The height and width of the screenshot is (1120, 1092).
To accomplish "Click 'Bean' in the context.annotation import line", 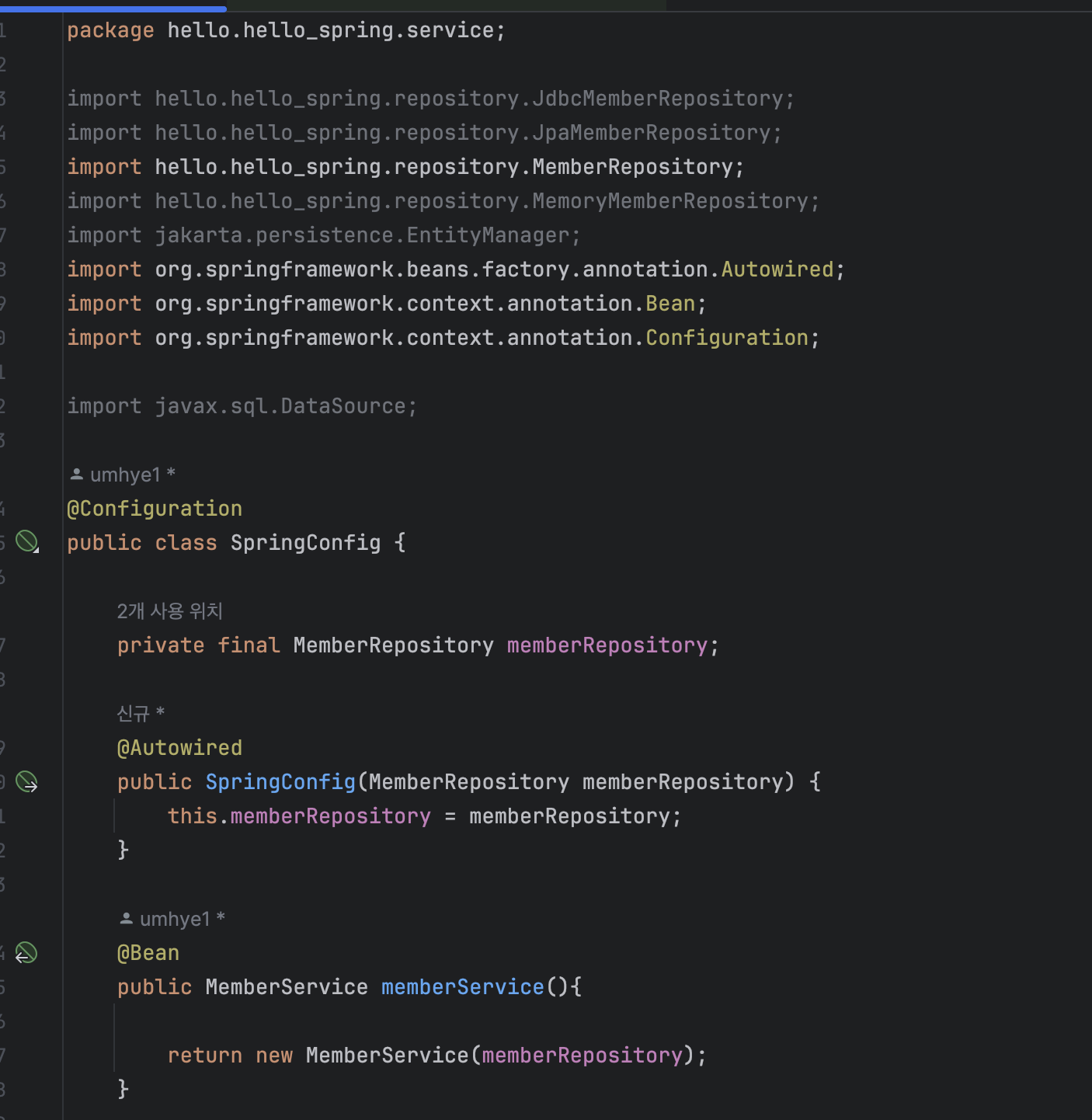I will click(x=670, y=304).
